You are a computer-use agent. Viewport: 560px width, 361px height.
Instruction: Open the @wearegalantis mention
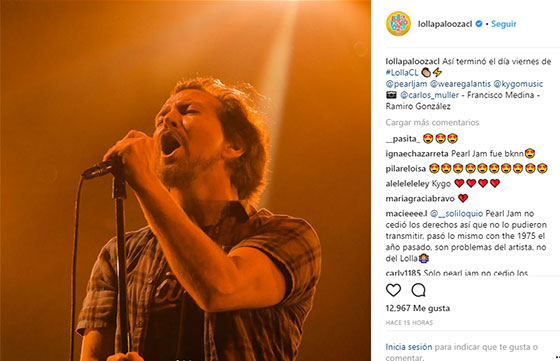(460, 84)
